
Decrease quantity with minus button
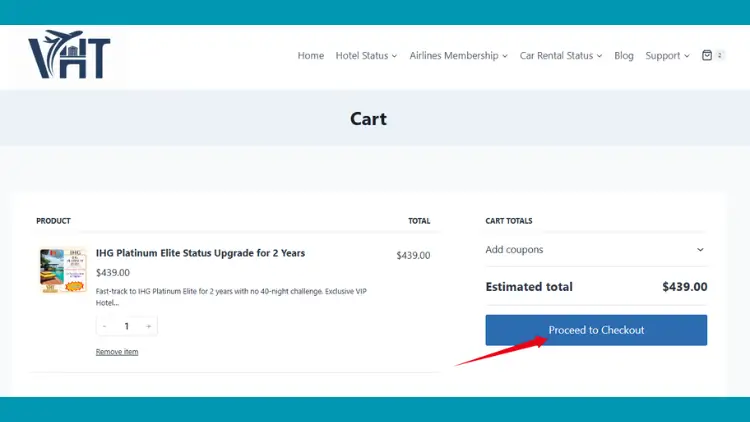[x=104, y=326]
